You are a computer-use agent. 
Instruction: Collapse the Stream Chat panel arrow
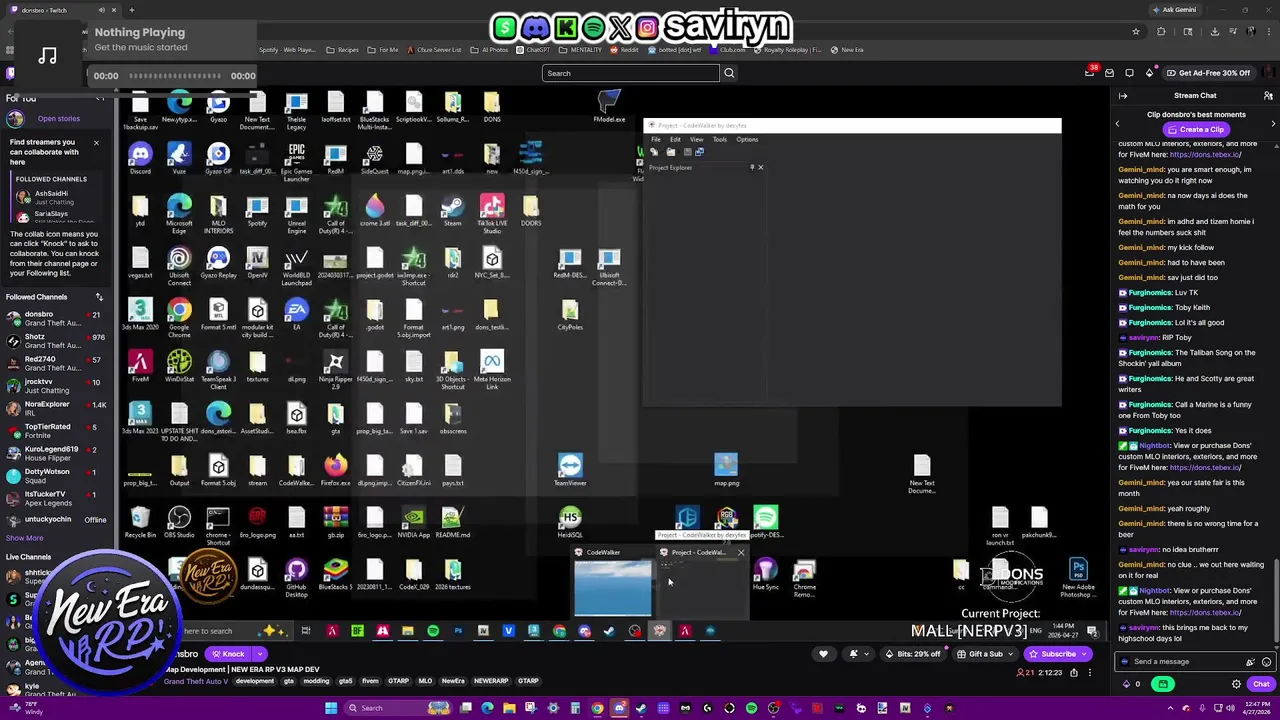pyautogui.click(x=1123, y=96)
